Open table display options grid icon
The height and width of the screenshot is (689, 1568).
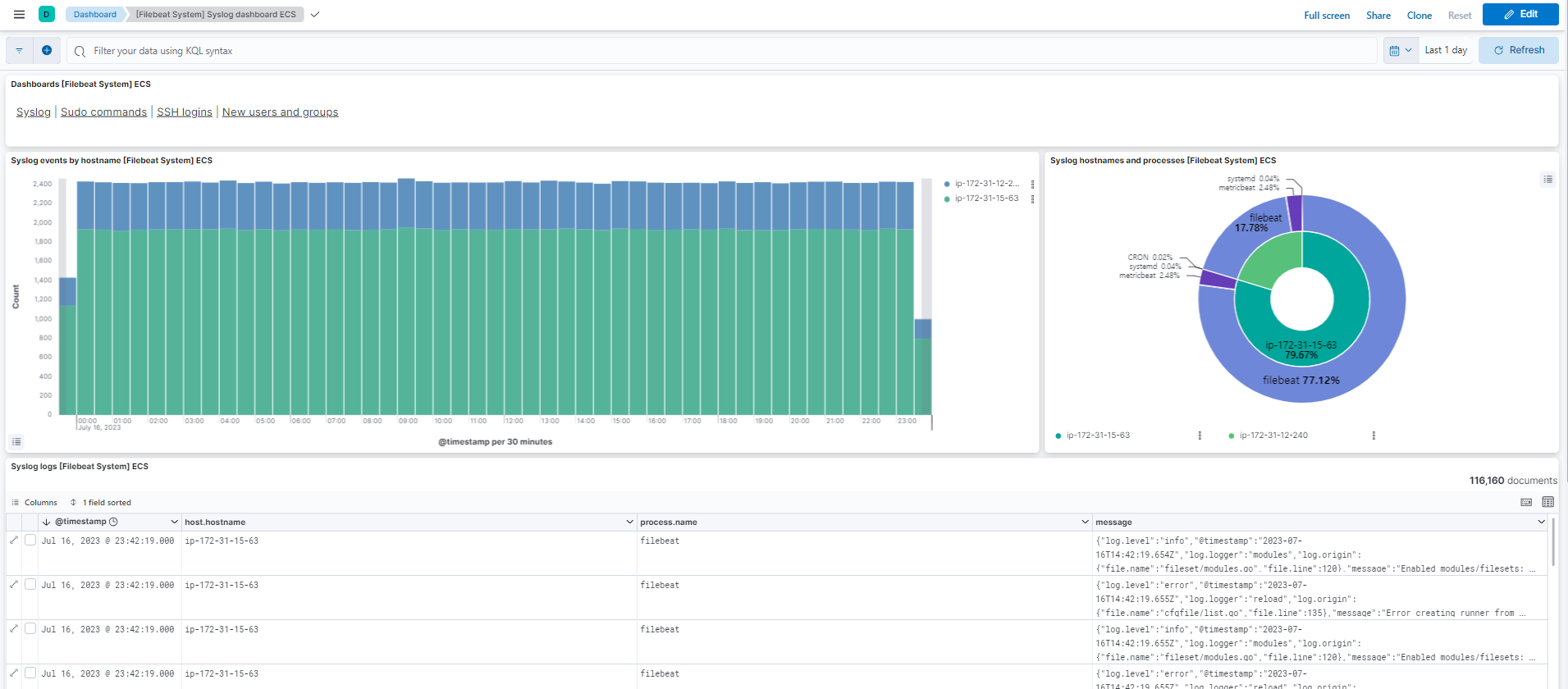(x=1547, y=502)
